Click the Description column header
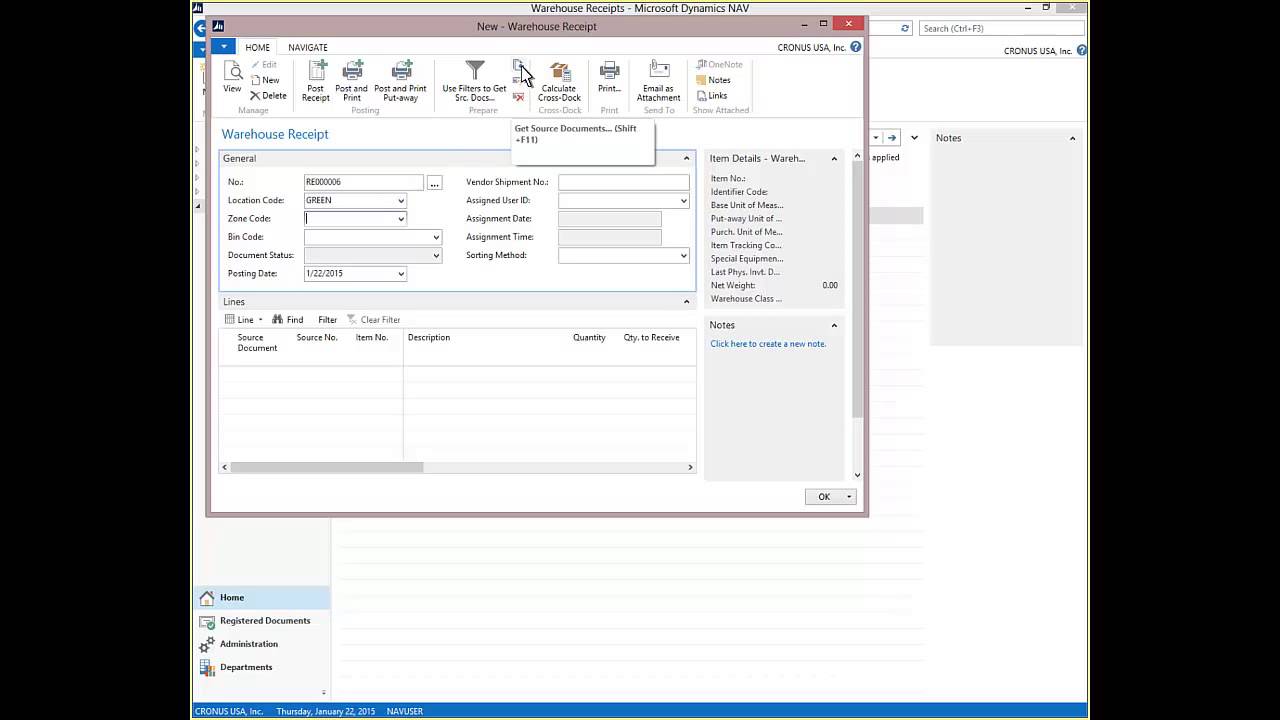 [429, 338]
